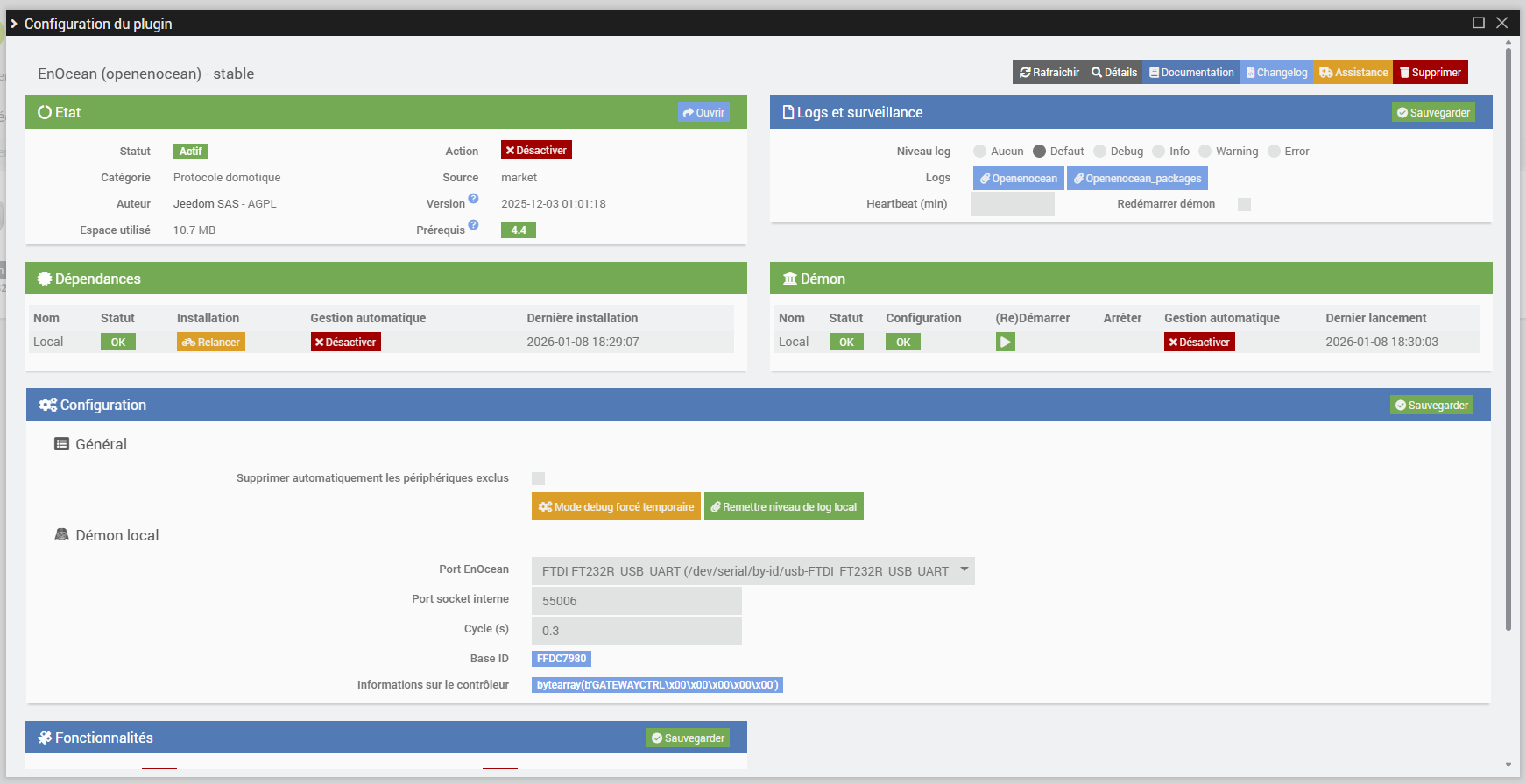Screen dimensions: 1526x784
Task: Click the Général section heading
Action: pyautogui.click(x=102, y=445)
